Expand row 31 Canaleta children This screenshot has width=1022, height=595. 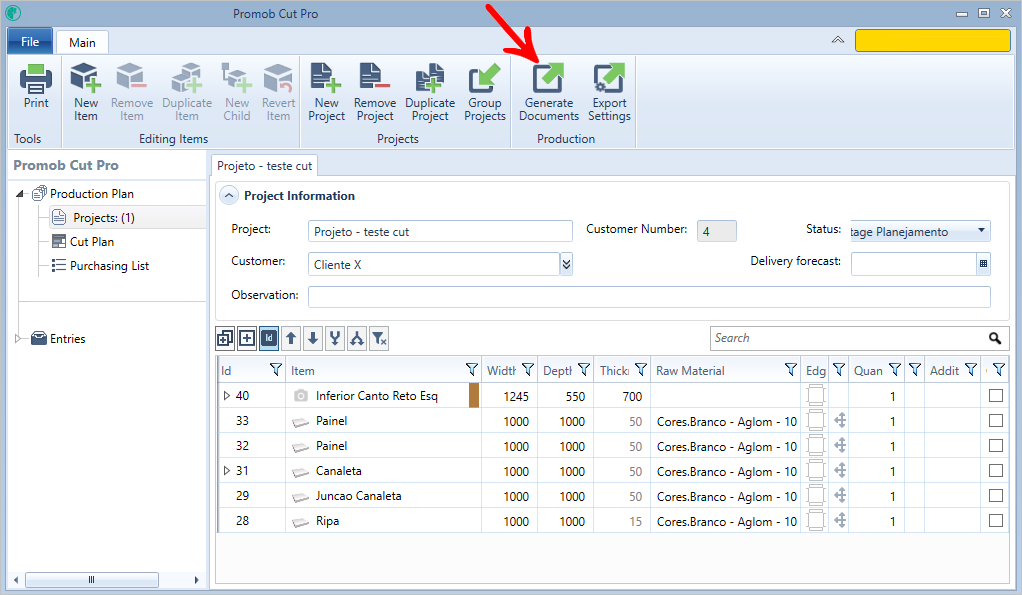tap(226, 471)
